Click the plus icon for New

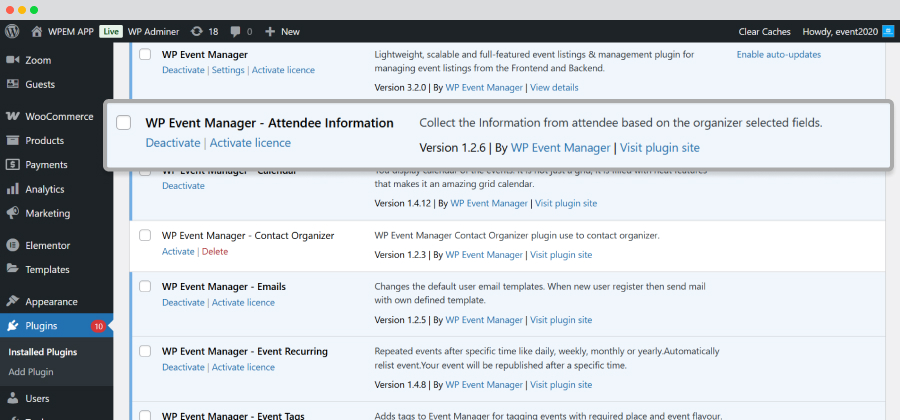[x=270, y=32]
